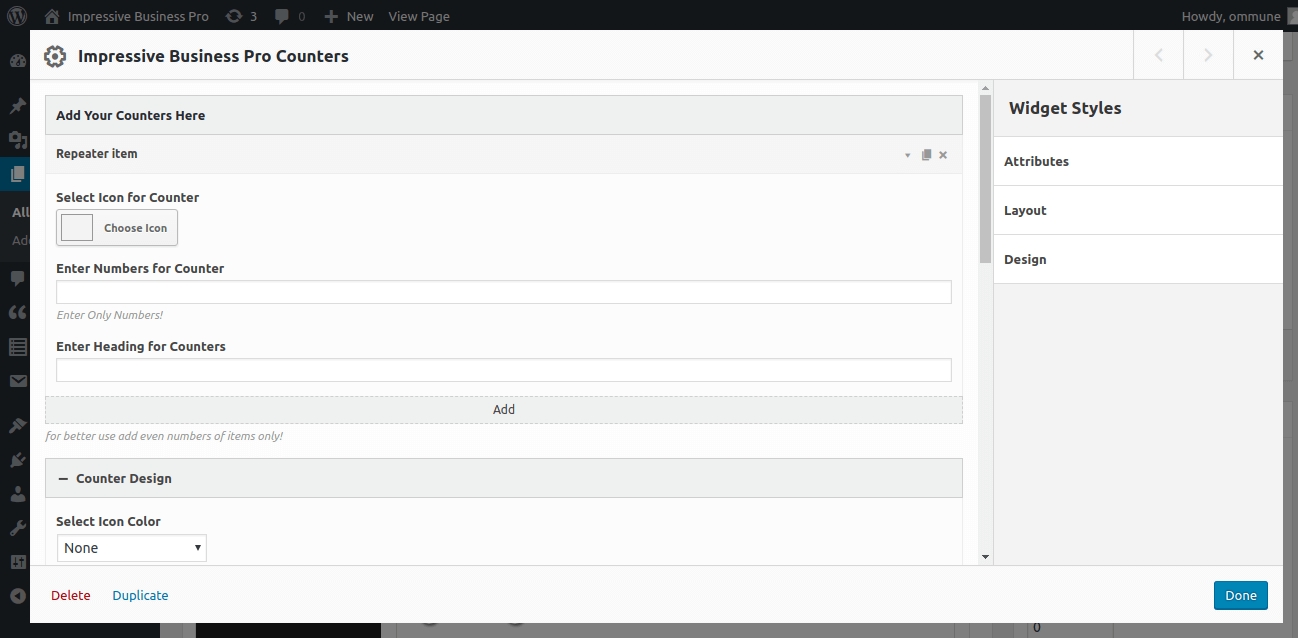This screenshot has height=638, width=1298.
Task: Remove the repeater item with X icon
Action: (943, 155)
